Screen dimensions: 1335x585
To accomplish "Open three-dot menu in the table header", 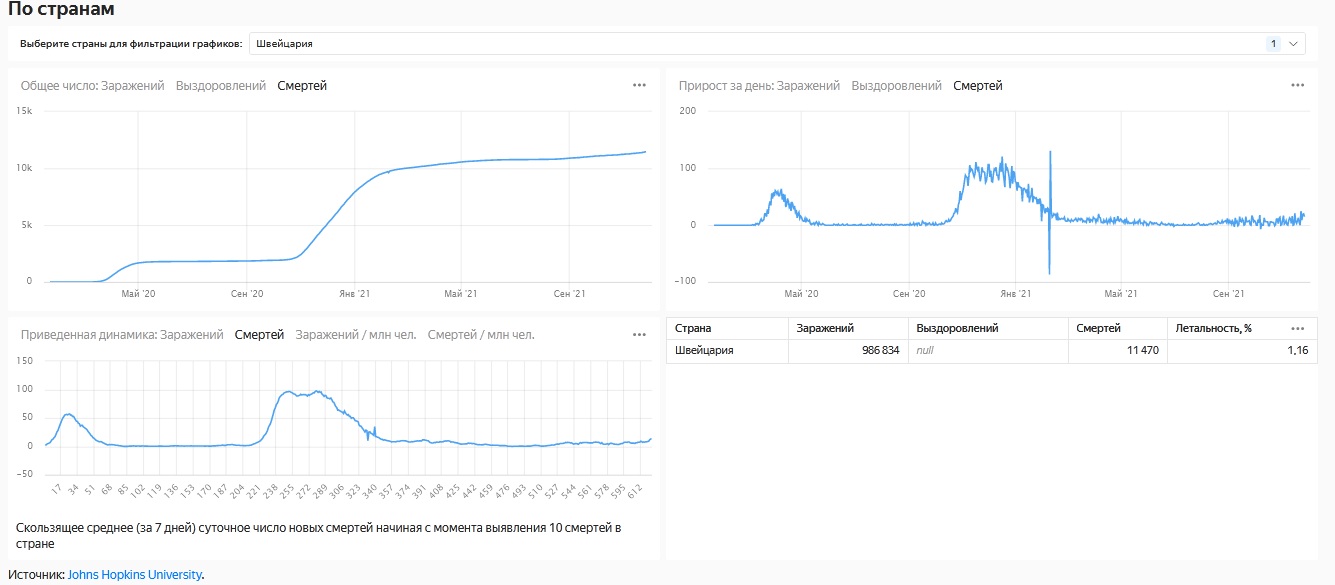I will click(x=1297, y=328).
